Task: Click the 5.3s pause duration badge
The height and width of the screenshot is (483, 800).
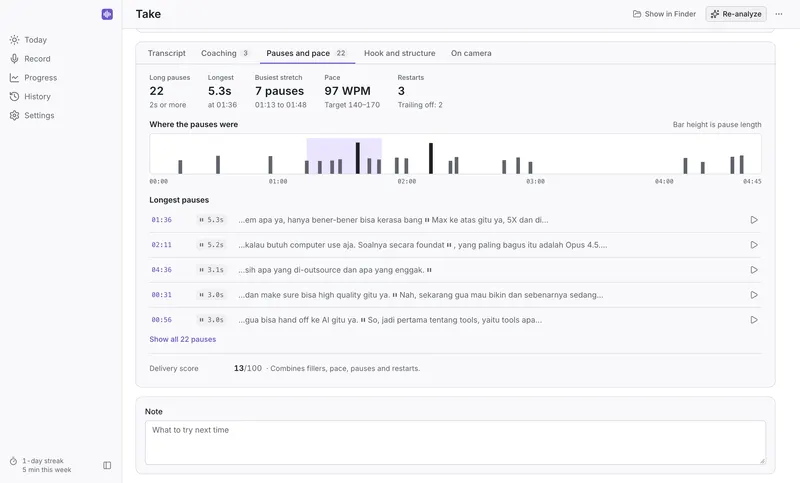Action: click(212, 220)
